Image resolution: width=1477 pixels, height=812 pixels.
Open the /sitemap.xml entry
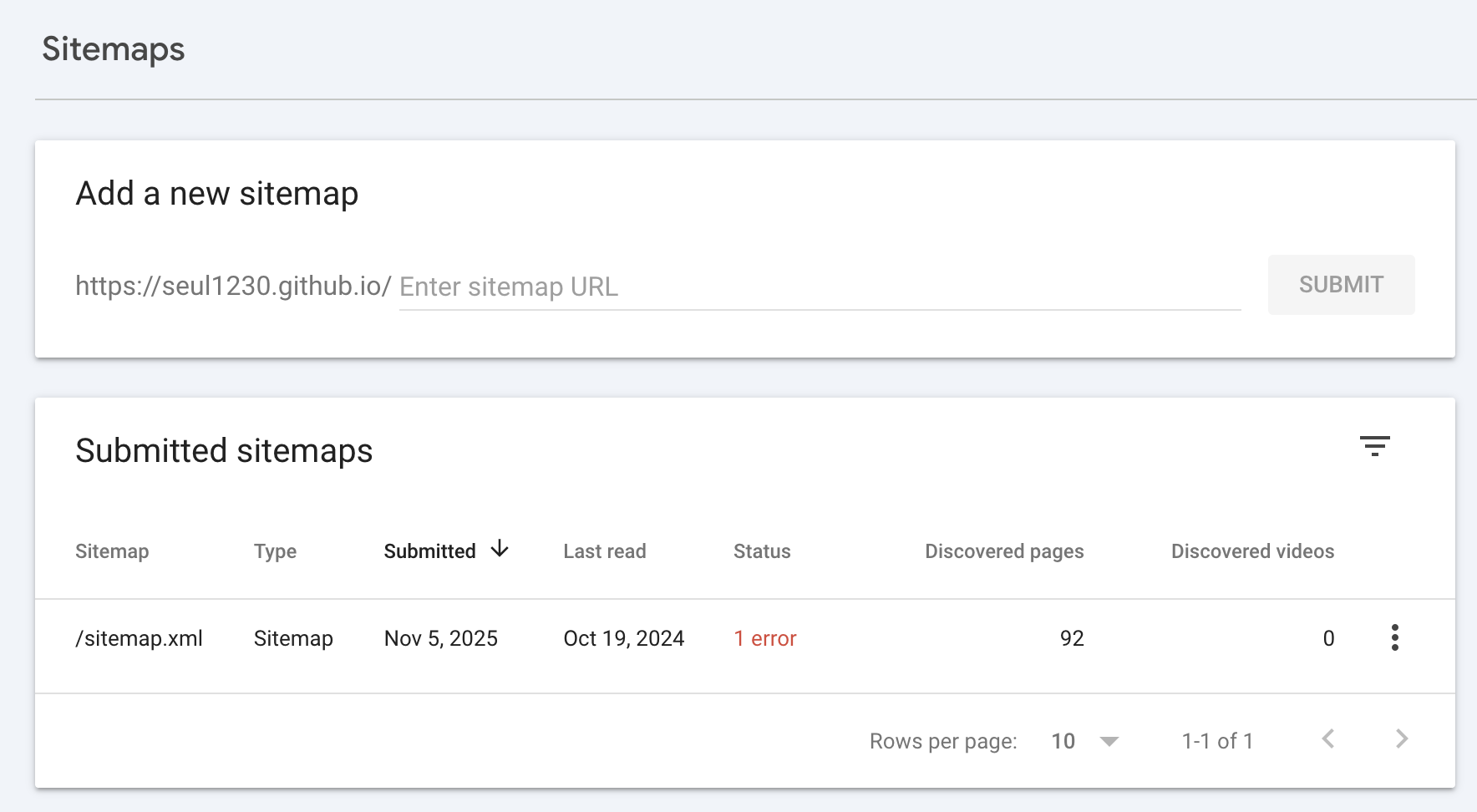pyautogui.click(x=140, y=639)
